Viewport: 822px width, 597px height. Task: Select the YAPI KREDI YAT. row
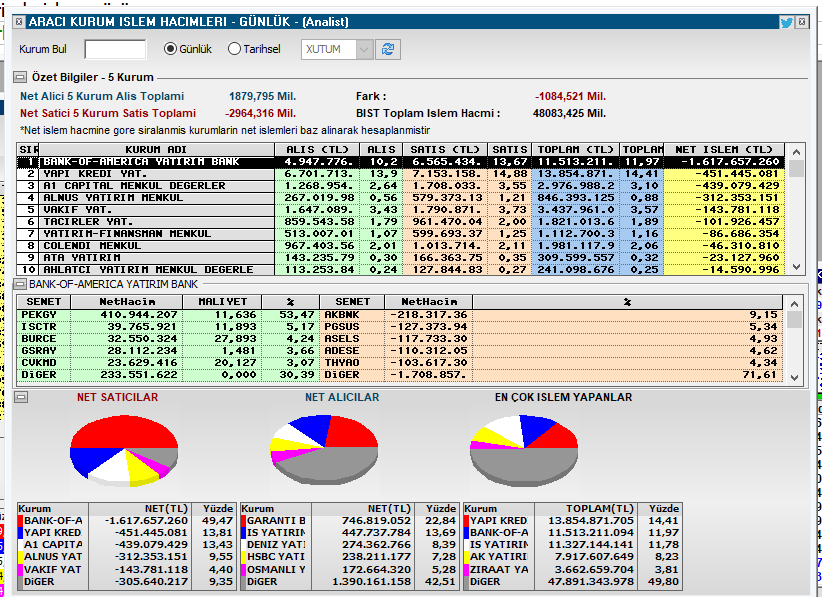[x=401, y=173]
